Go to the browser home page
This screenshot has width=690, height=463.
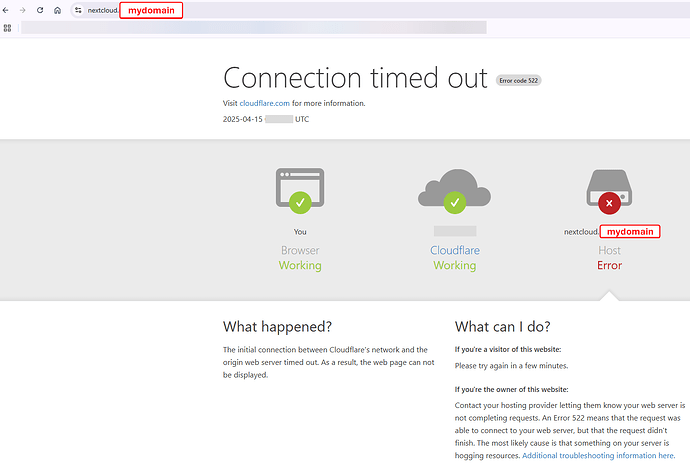tap(57, 10)
